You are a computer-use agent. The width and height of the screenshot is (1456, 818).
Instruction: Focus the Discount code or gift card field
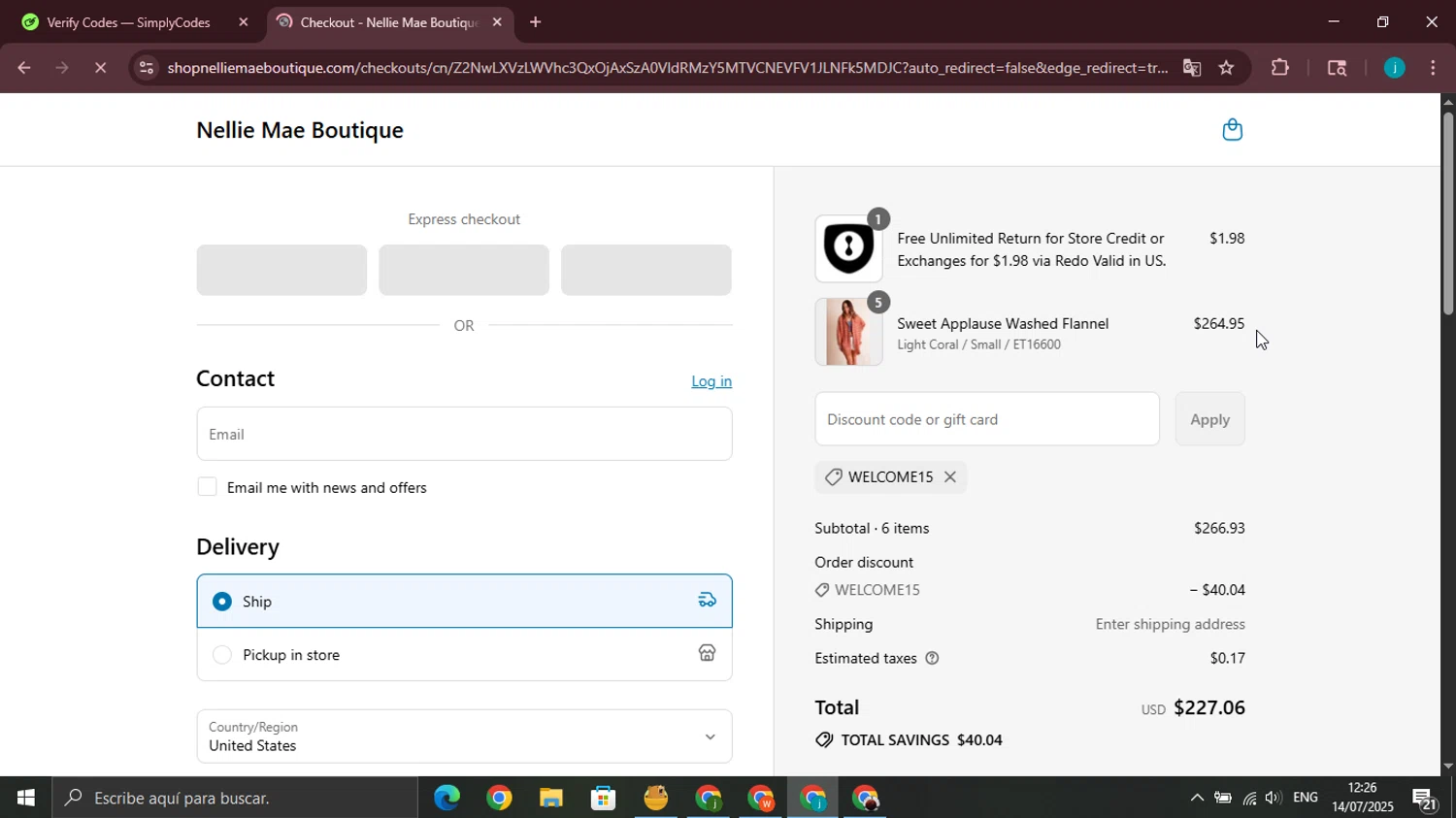tap(987, 419)
